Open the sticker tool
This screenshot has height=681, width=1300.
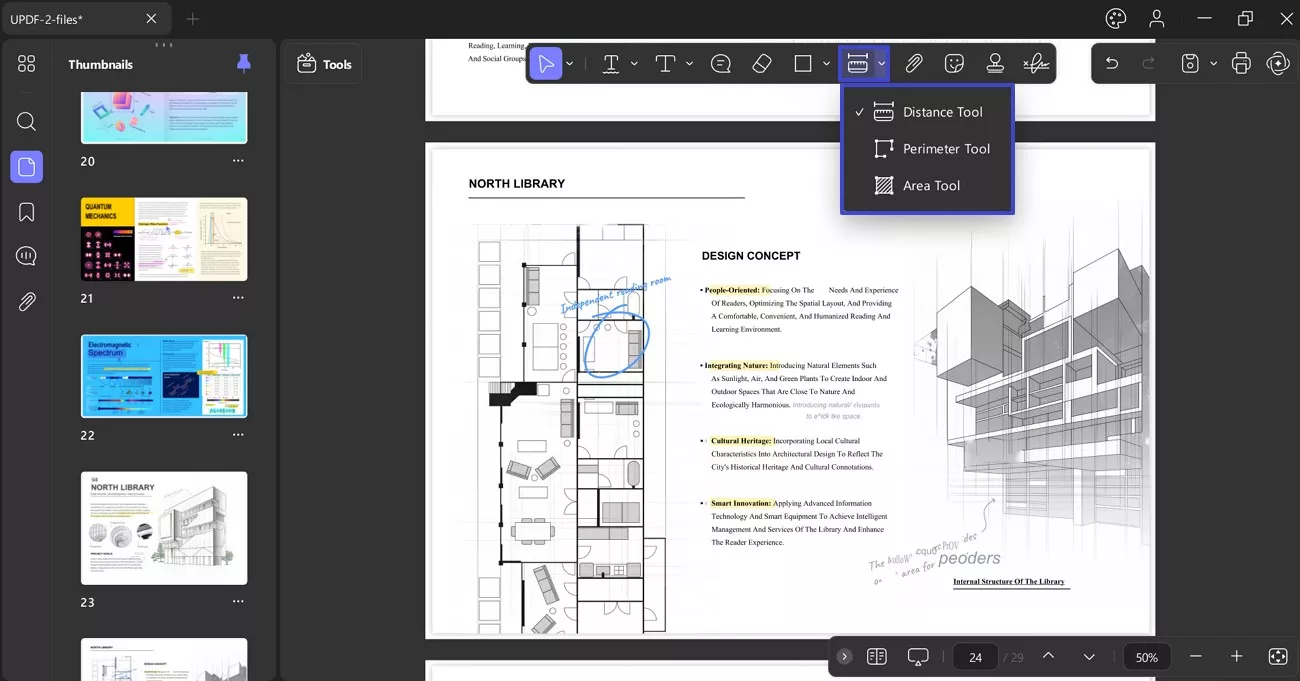[954, 64]
